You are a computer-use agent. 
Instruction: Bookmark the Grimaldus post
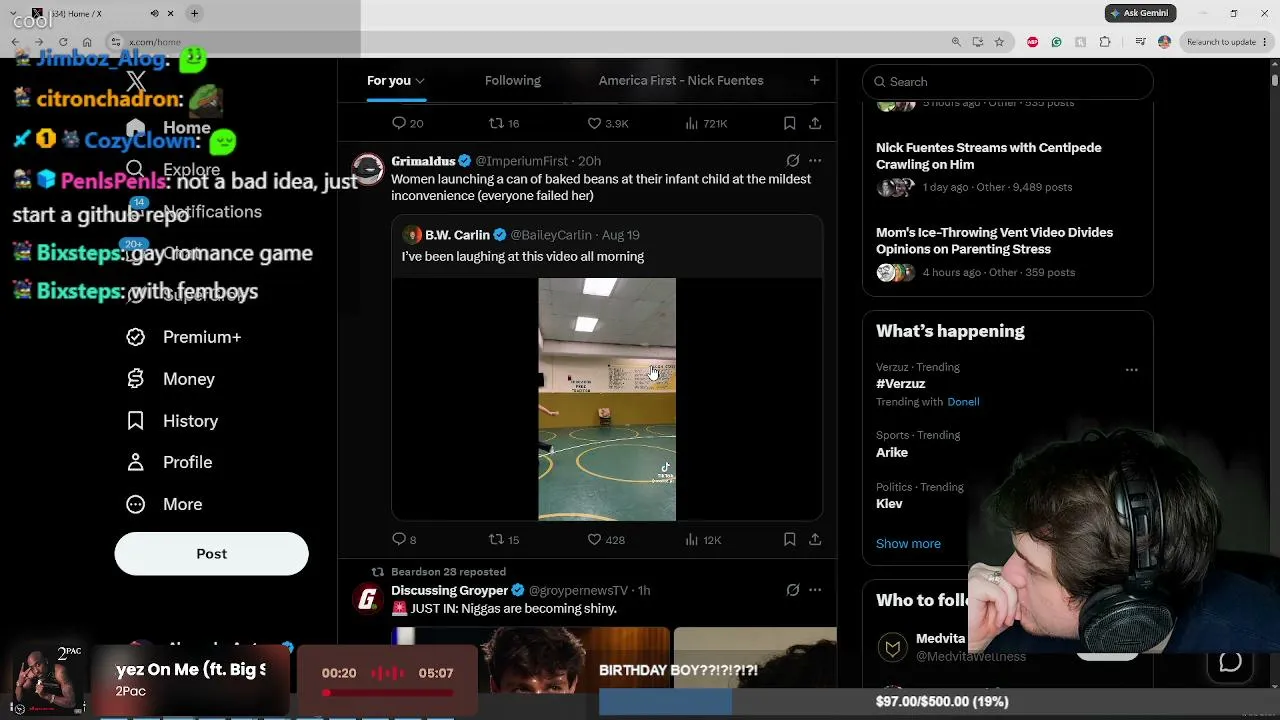[789, 540]
